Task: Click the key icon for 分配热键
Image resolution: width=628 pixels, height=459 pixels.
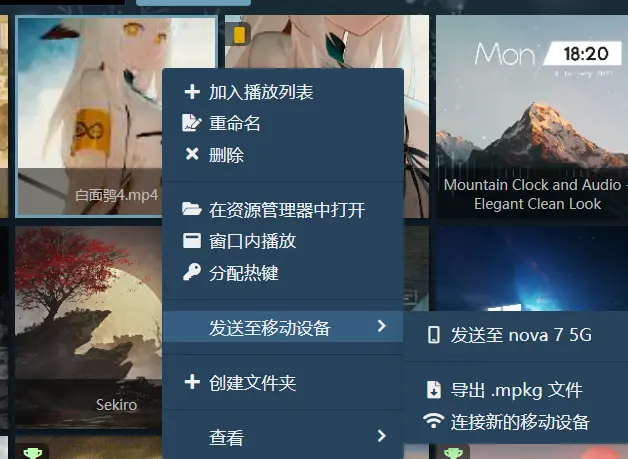Action: pos(191,272)
